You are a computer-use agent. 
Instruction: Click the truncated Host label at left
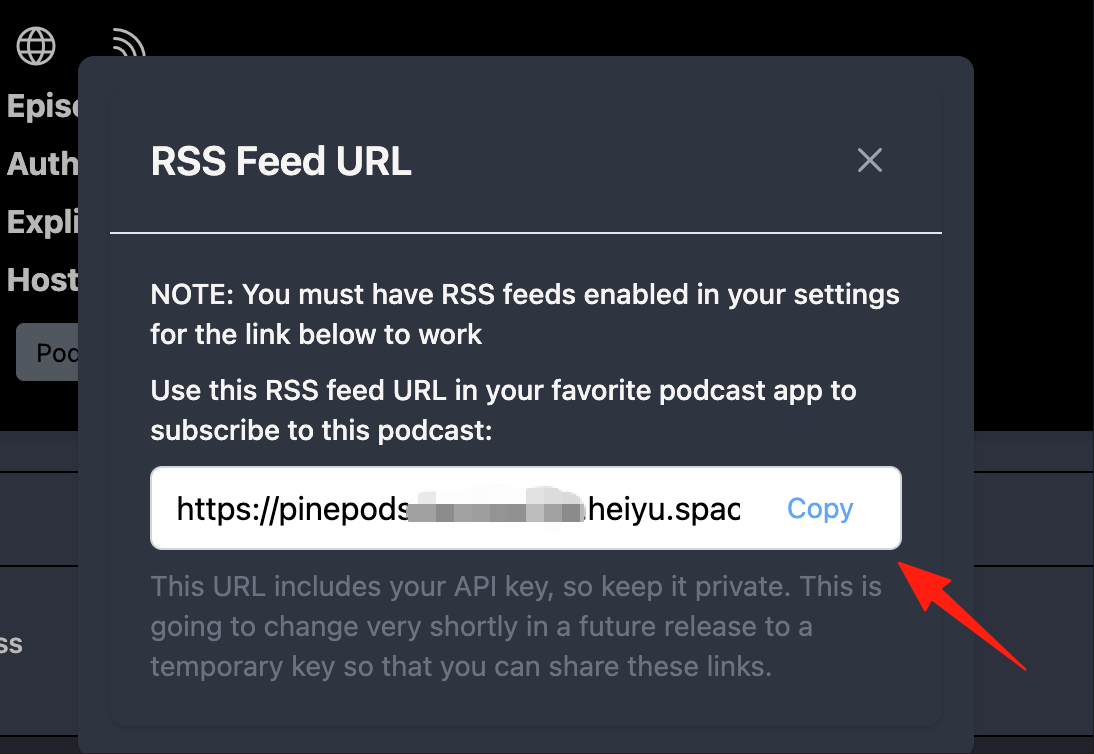43,280
